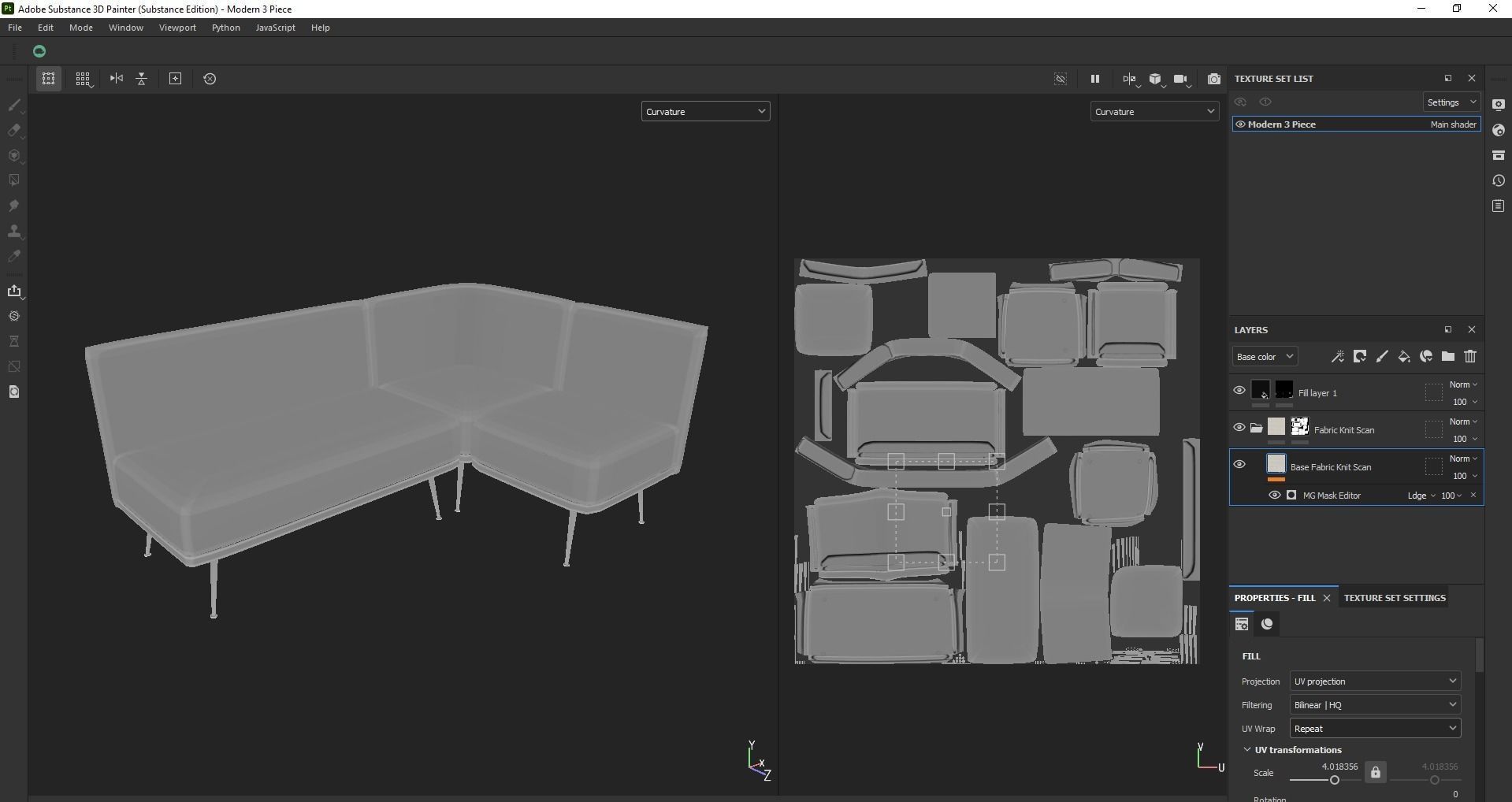Select the Smudge tool
Screen dimensions: 1512x802
(14, 206)
